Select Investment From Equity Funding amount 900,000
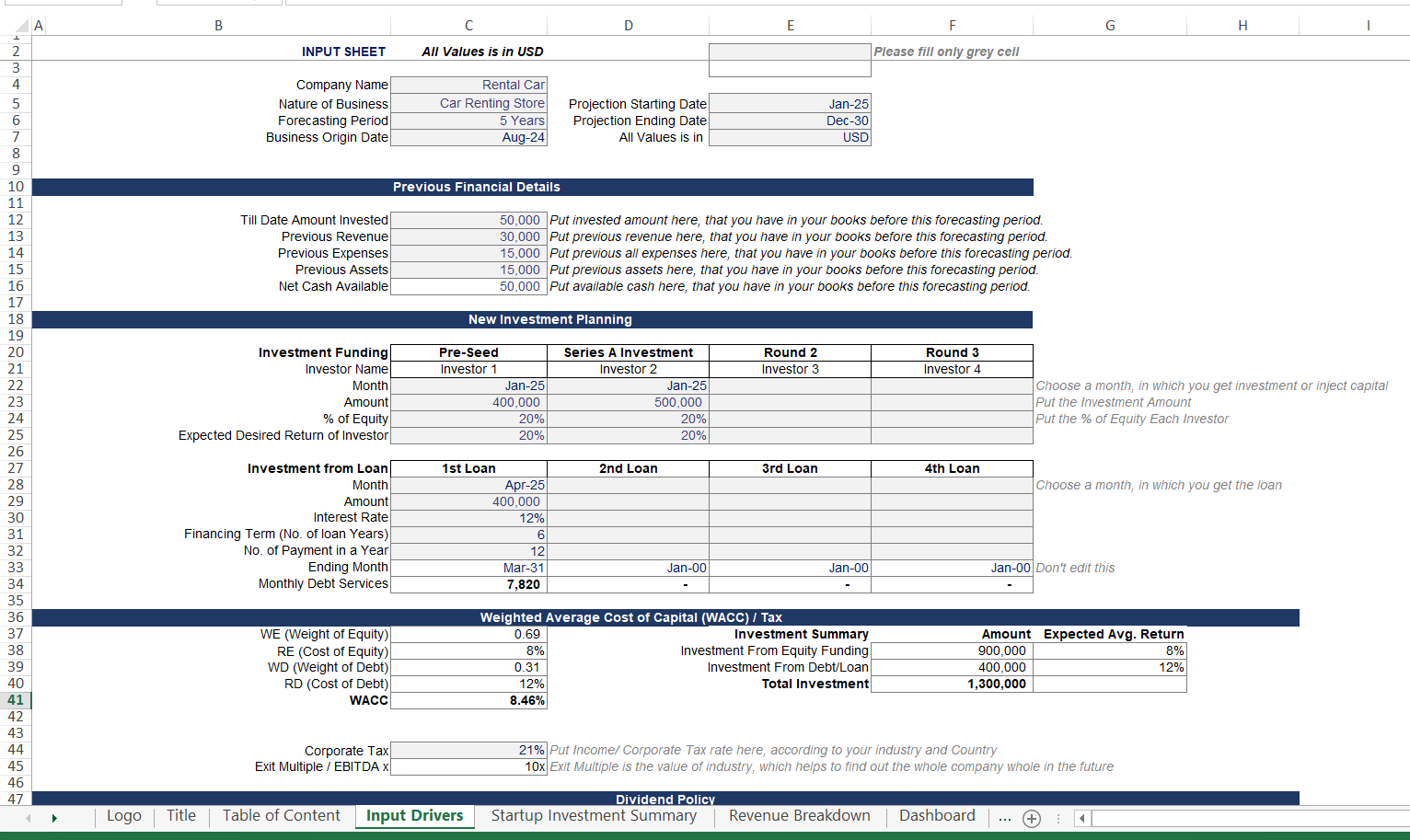 (952, 650)
